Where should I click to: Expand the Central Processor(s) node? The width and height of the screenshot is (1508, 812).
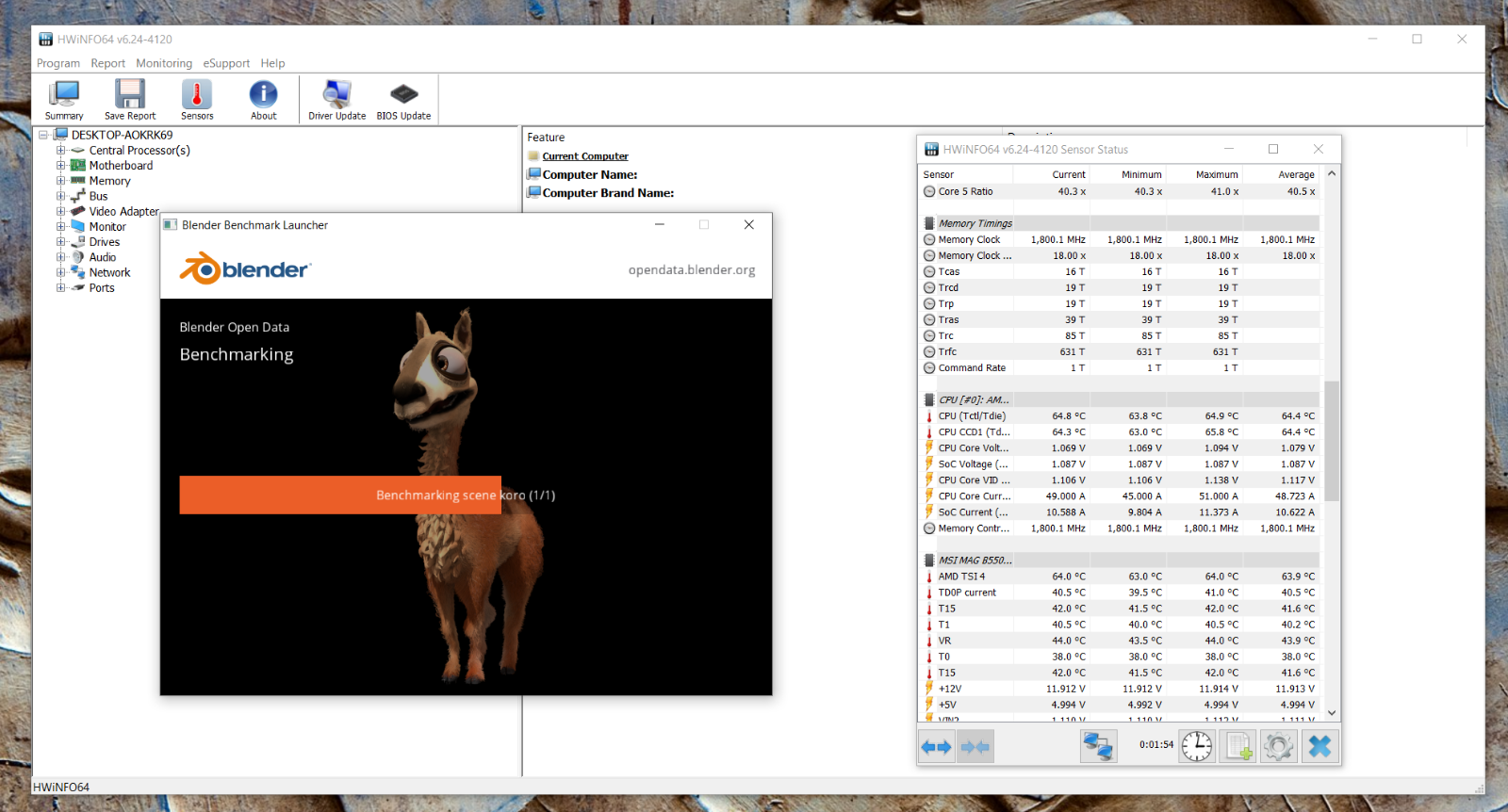[x=60, y=150]
